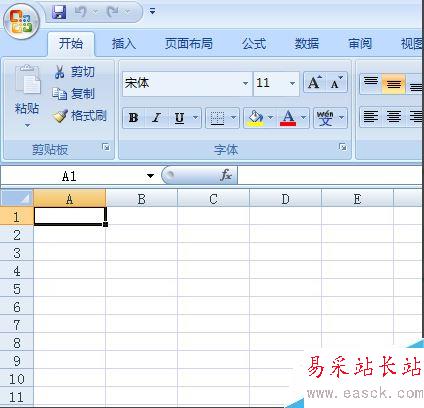
Task: Open the fill color dropdown arrow
Action: [271, 117]
